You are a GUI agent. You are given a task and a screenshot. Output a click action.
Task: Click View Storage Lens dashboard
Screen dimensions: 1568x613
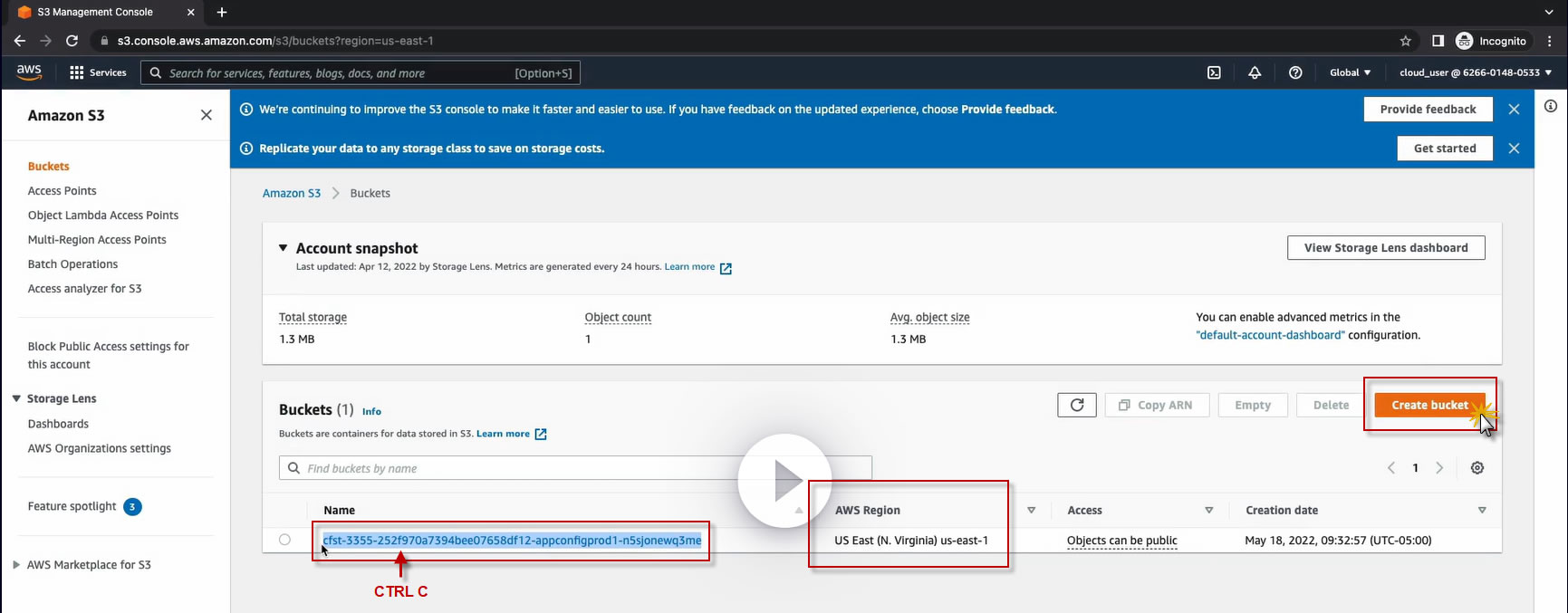[1386, 248]
